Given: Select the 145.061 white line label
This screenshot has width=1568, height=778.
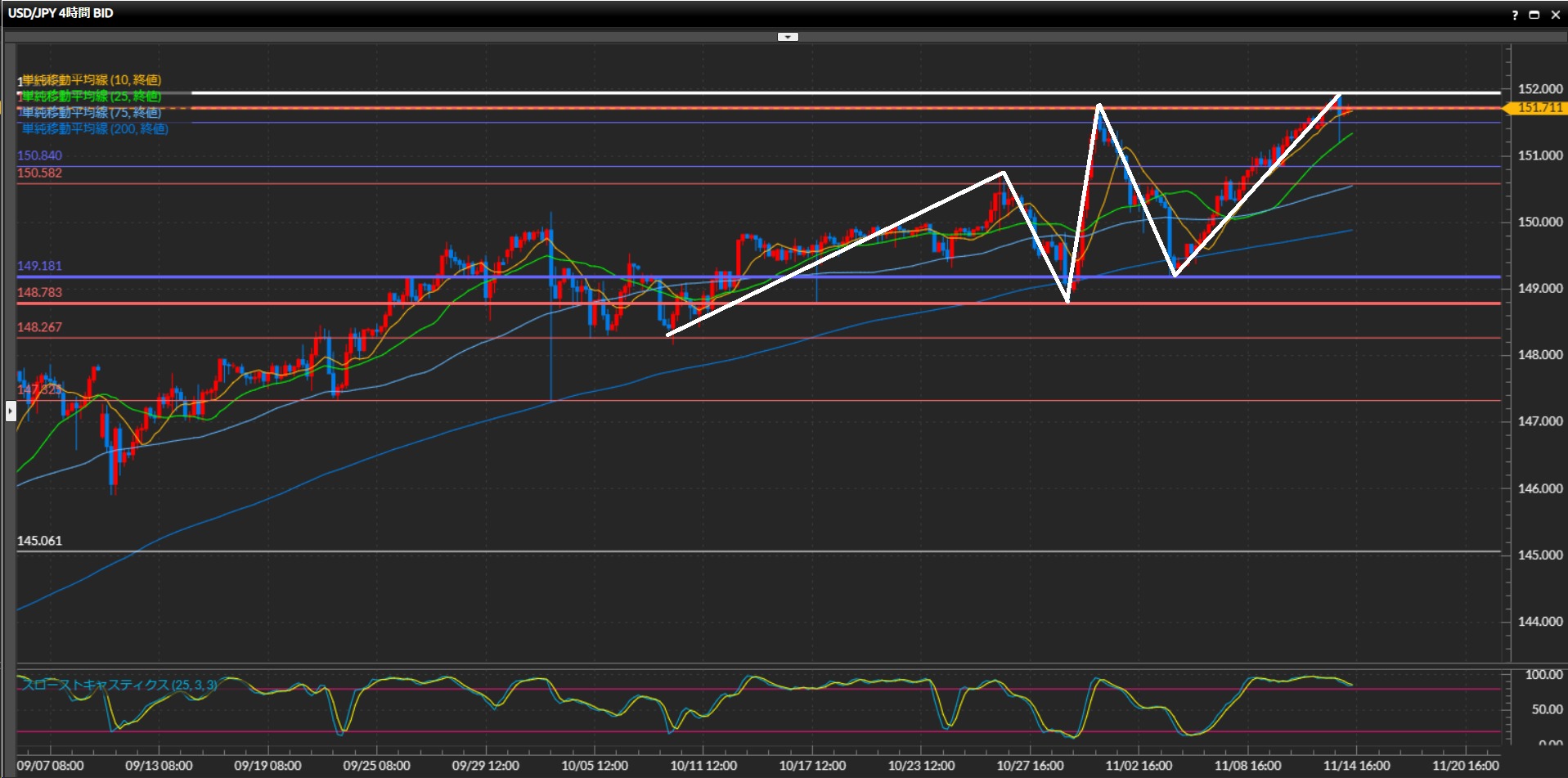Looking at the screenshot, I should click(39, 541).
